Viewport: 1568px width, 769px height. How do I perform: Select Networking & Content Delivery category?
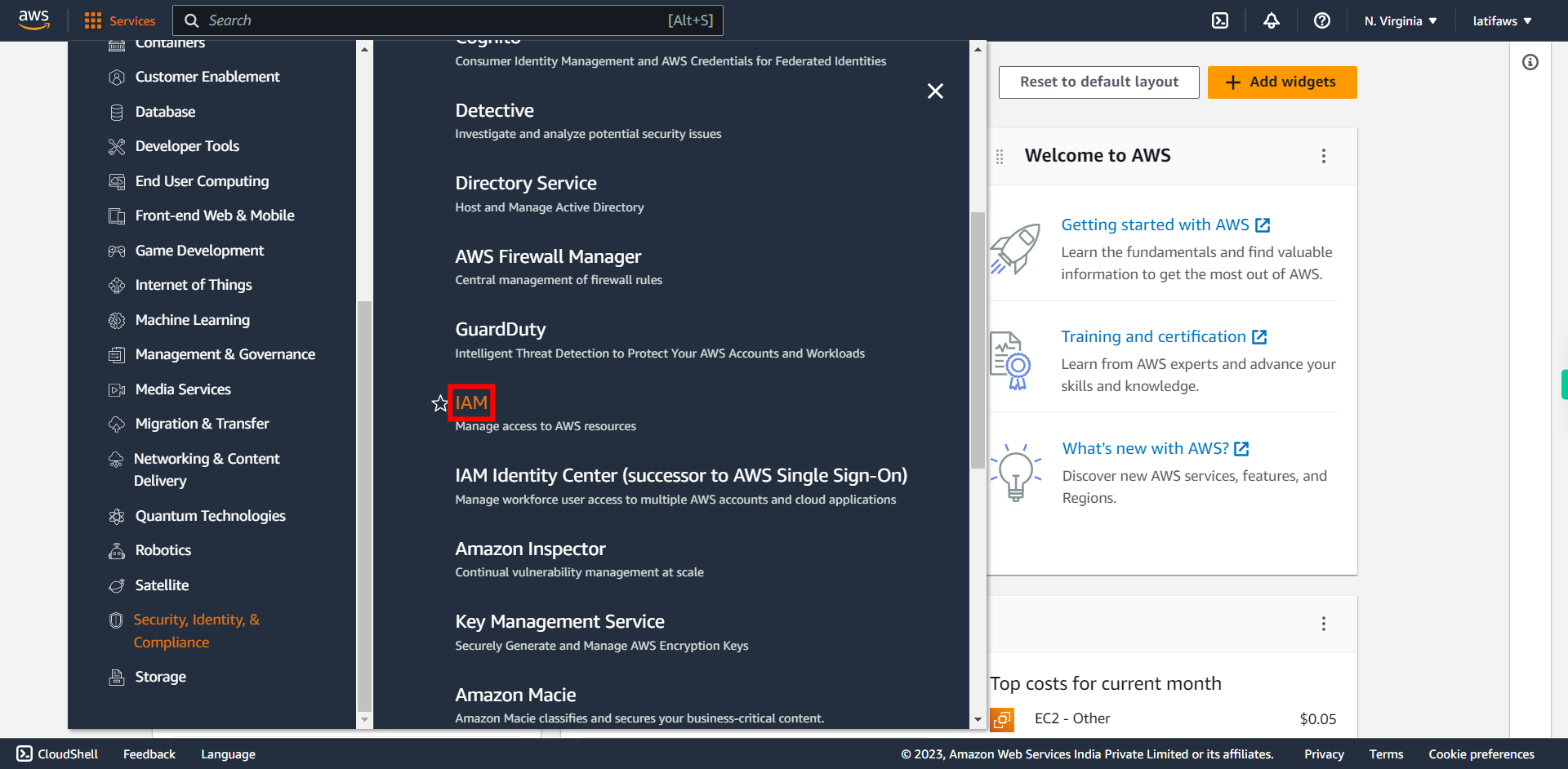click(207, 469)
